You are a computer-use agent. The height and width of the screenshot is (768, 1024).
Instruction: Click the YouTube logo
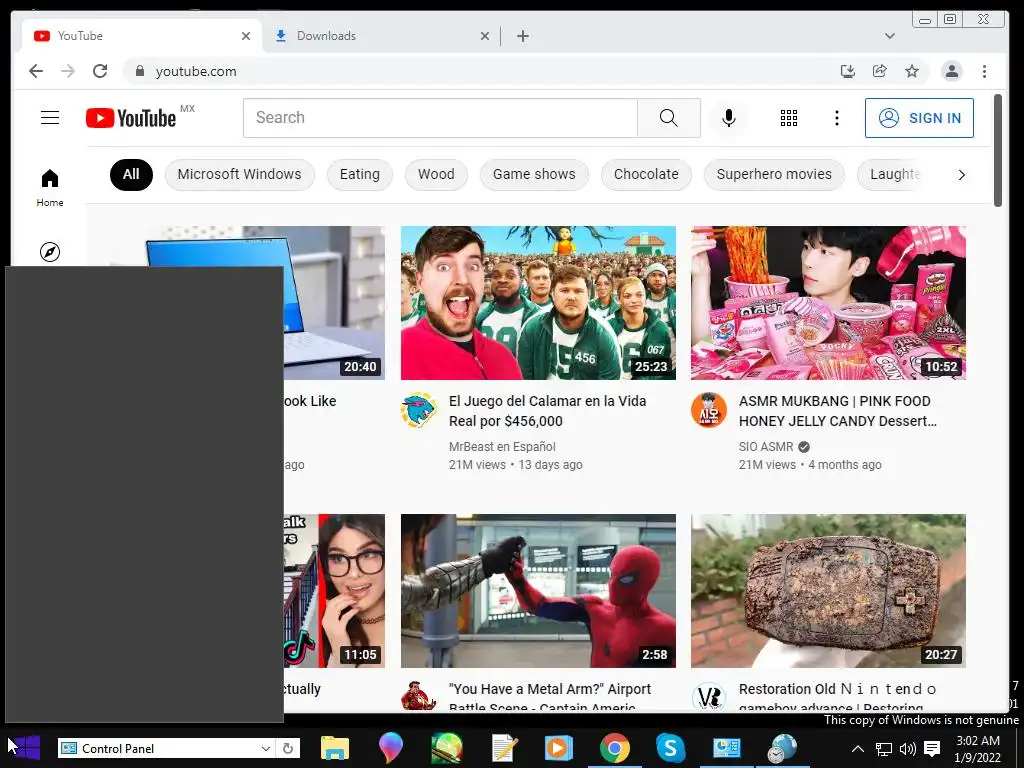pos(131,118)
